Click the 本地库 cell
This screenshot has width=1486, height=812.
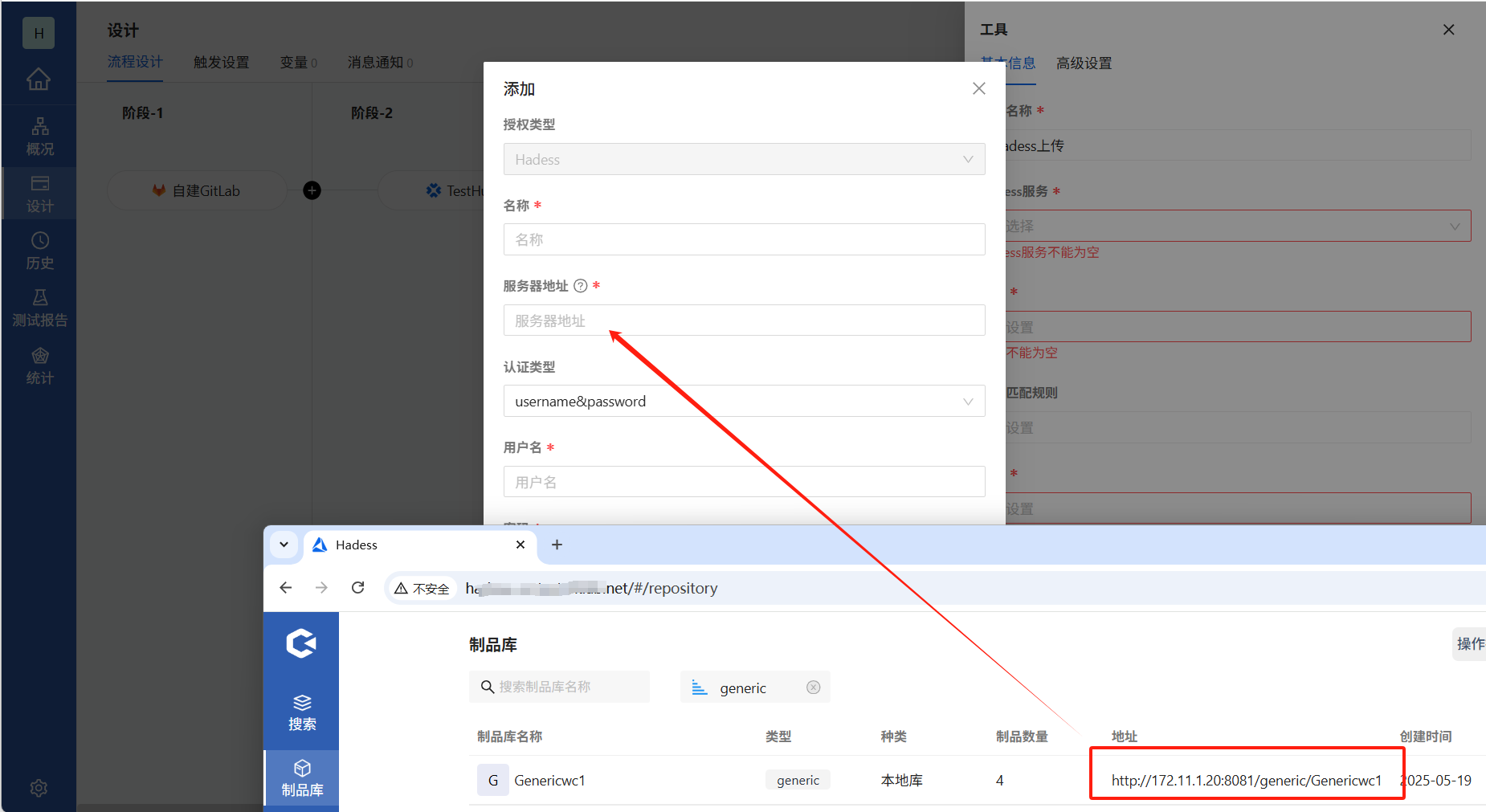coord(902,780)
